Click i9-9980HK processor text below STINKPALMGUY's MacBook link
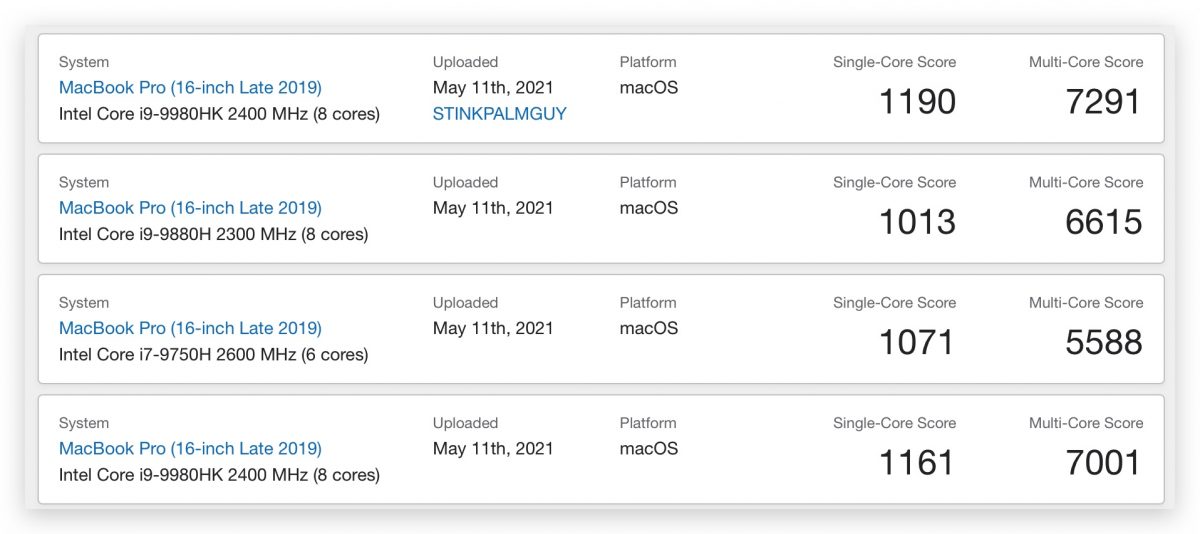This screenshot has width=1200, height=534. point(219,114)
